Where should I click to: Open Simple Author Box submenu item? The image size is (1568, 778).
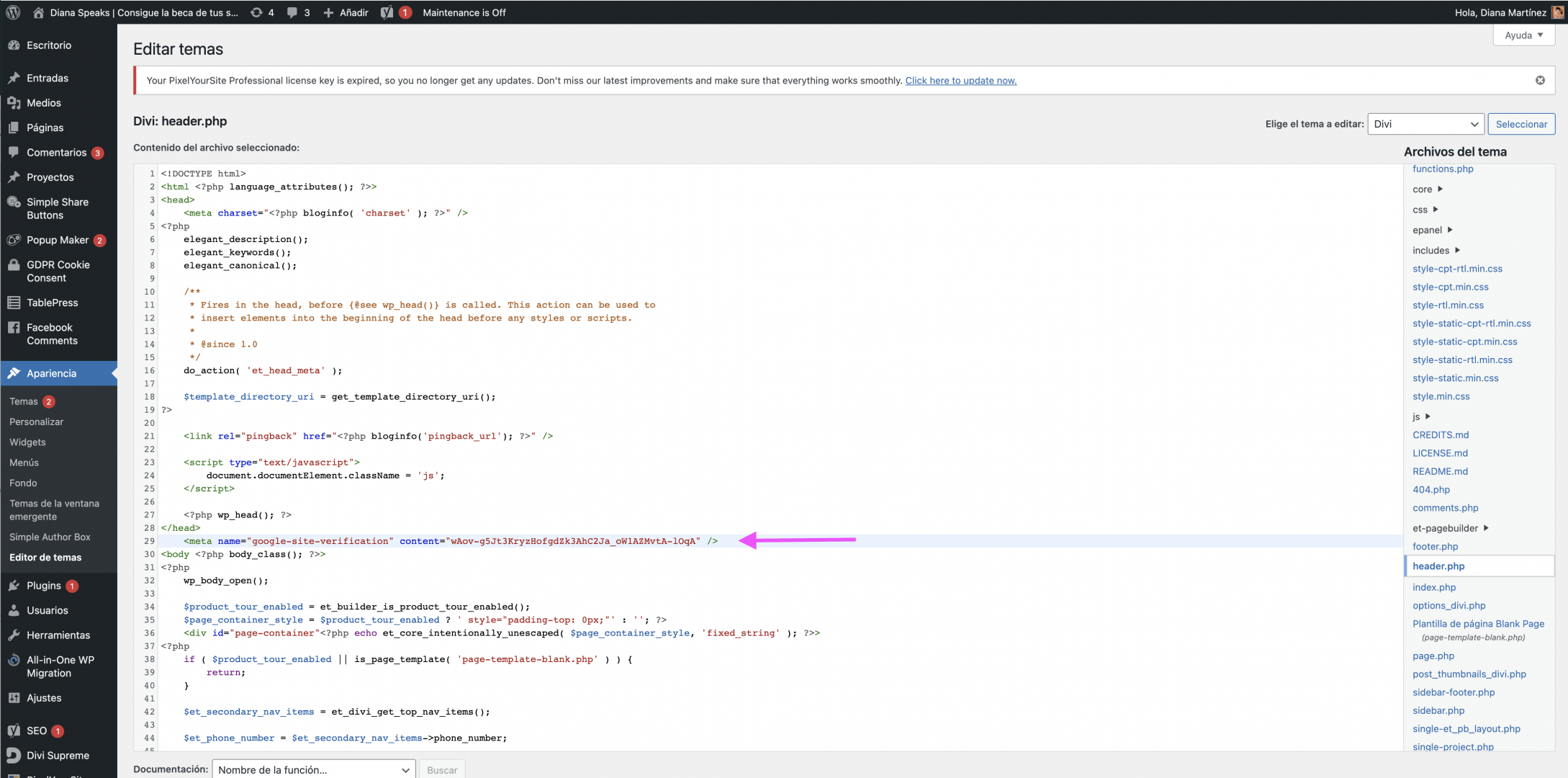50,537
